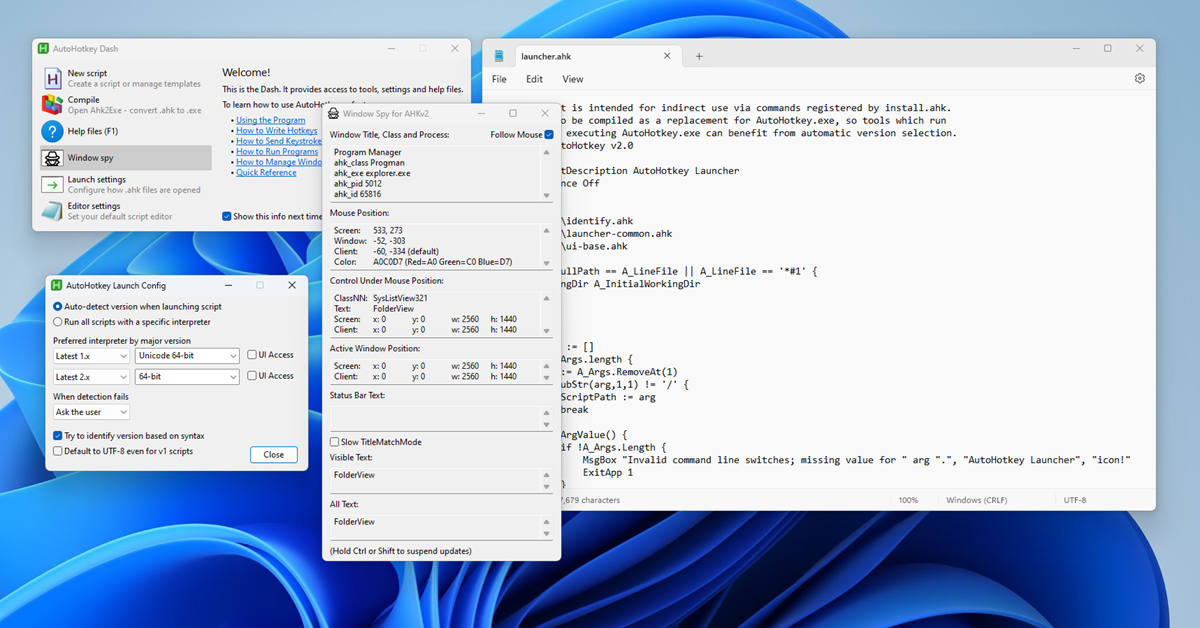Open the Quick Reference link
Image resolution: width=1200 pixels, height=628 pixels.
(266, 172)
